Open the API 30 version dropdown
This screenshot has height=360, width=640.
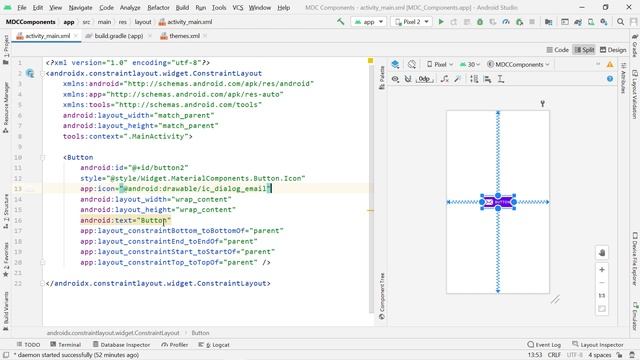[470, 64]
